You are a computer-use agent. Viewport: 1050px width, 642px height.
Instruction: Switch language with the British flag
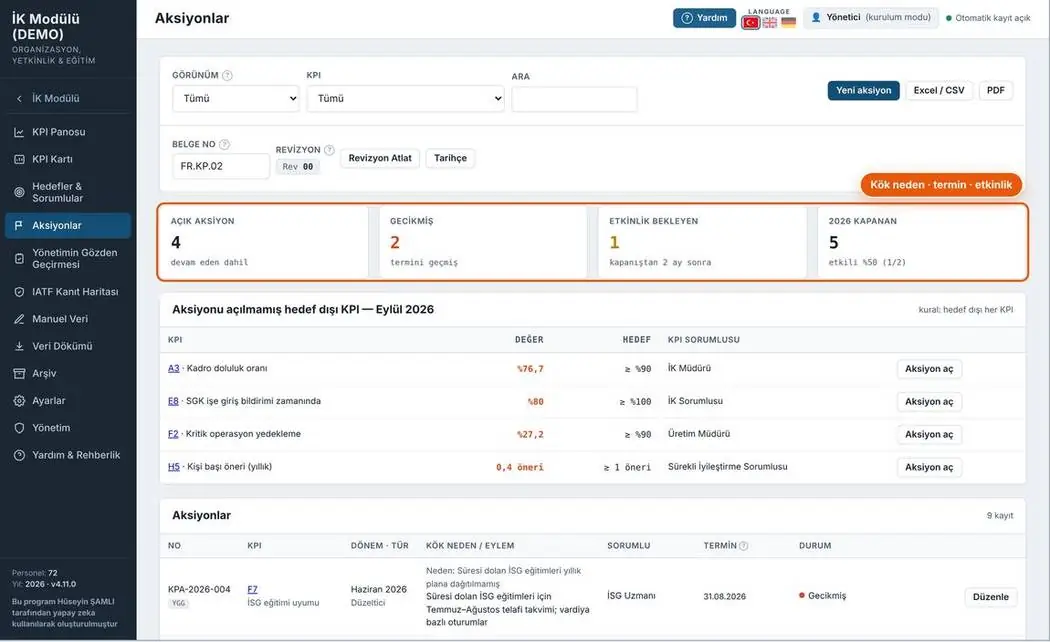pyautogui.click(x=770, y=23)
